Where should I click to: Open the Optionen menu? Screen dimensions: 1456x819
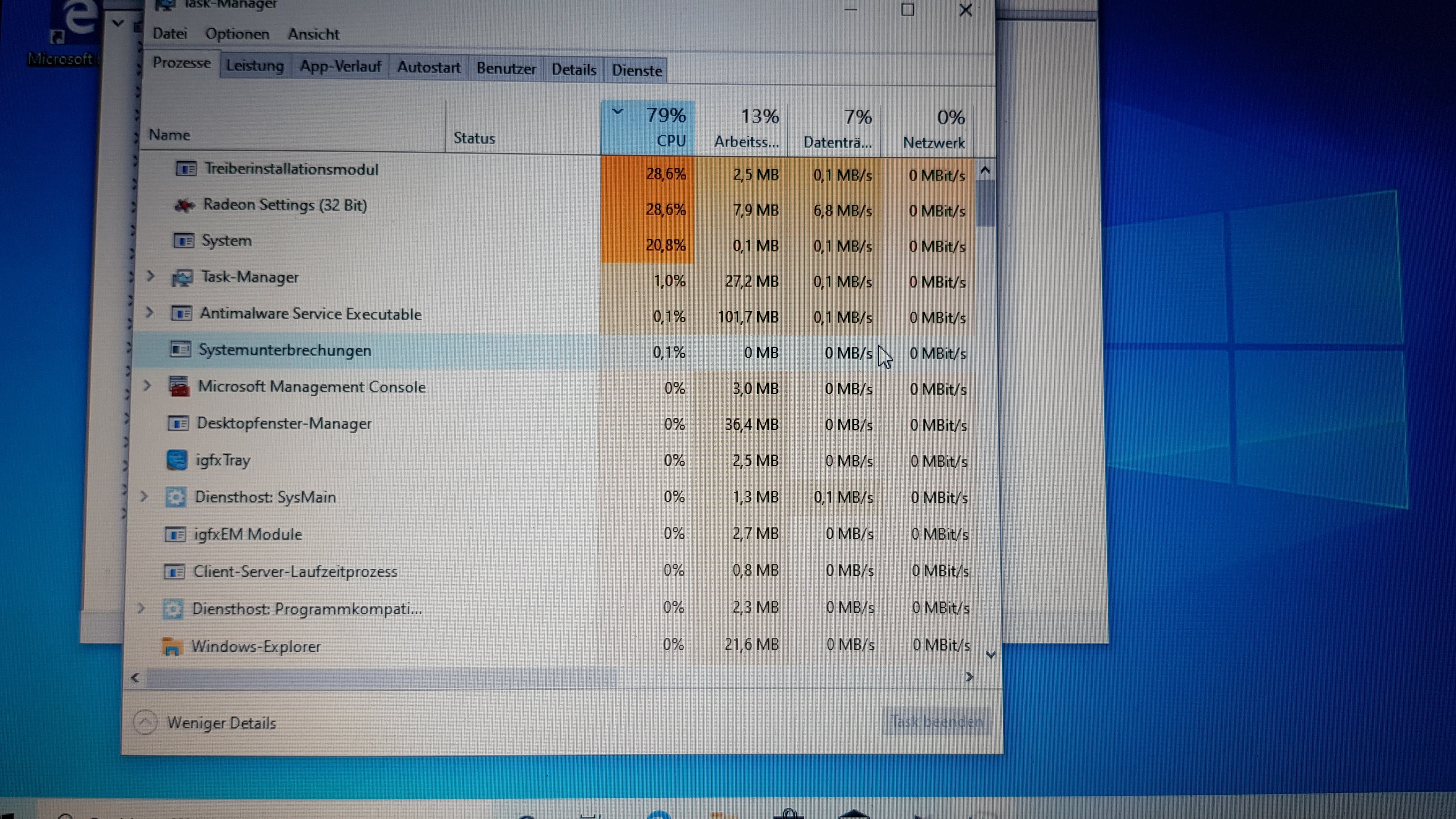237,34
